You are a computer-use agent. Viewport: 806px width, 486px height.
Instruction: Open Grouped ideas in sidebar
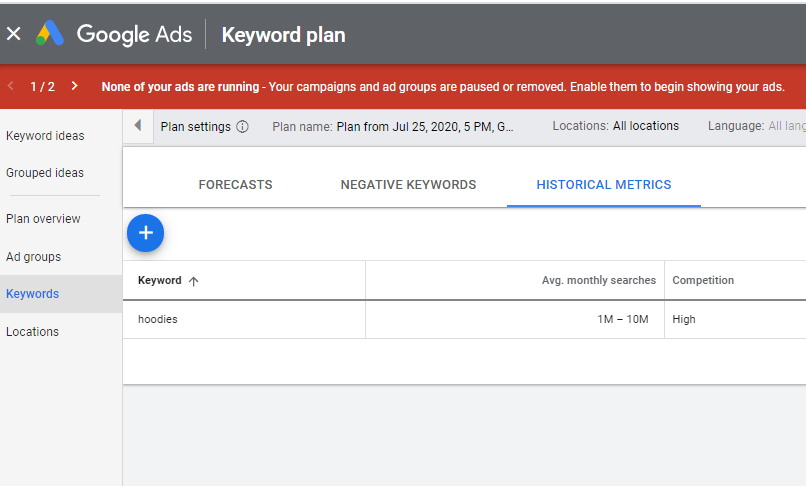click(x=45, y=173)
